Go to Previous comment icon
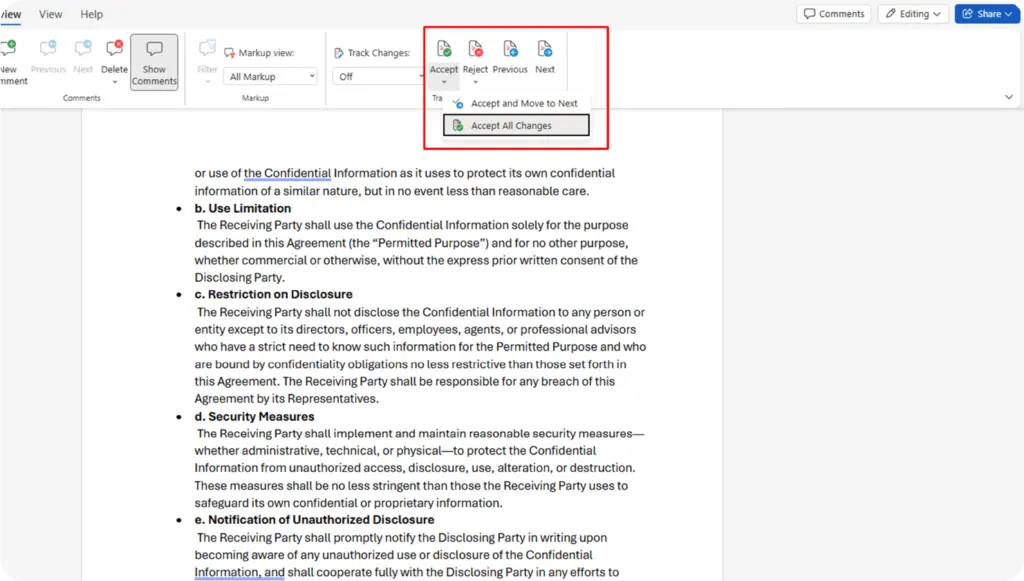The width and height of the screenshot is (1024, 581). (48, 48)
